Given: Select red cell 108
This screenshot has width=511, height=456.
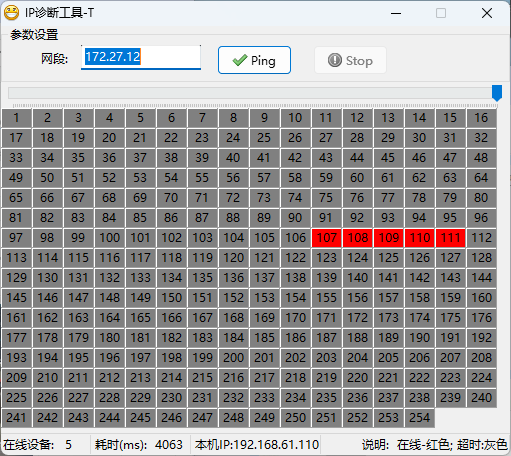Looking at the screenshot, I should pos(357,238).
